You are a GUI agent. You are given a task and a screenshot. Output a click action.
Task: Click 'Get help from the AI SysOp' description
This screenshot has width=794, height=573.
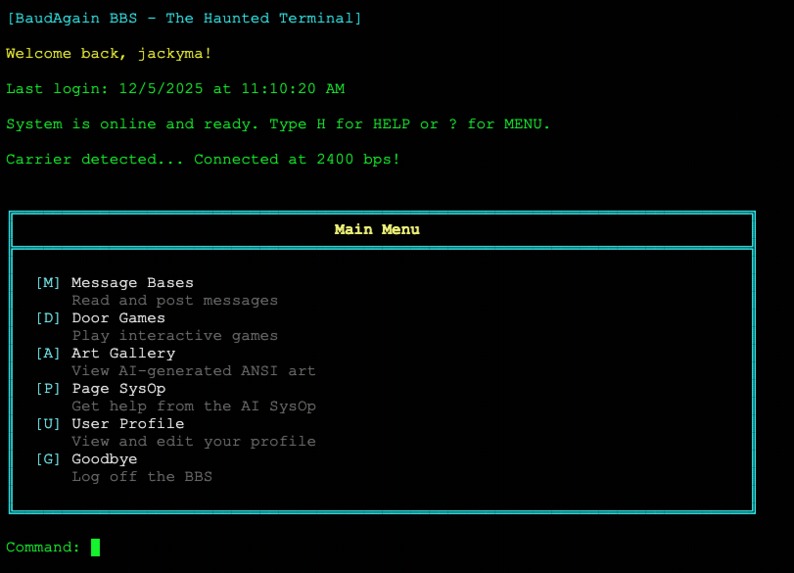[193, 406]
